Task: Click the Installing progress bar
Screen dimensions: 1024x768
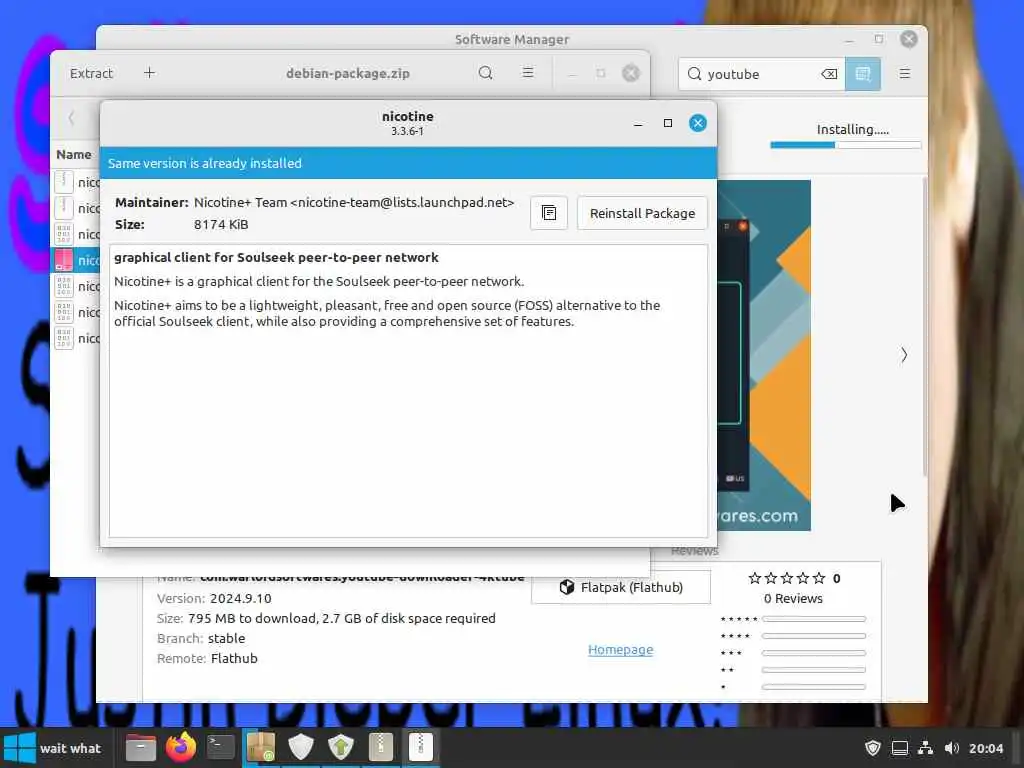Action: 846,145
